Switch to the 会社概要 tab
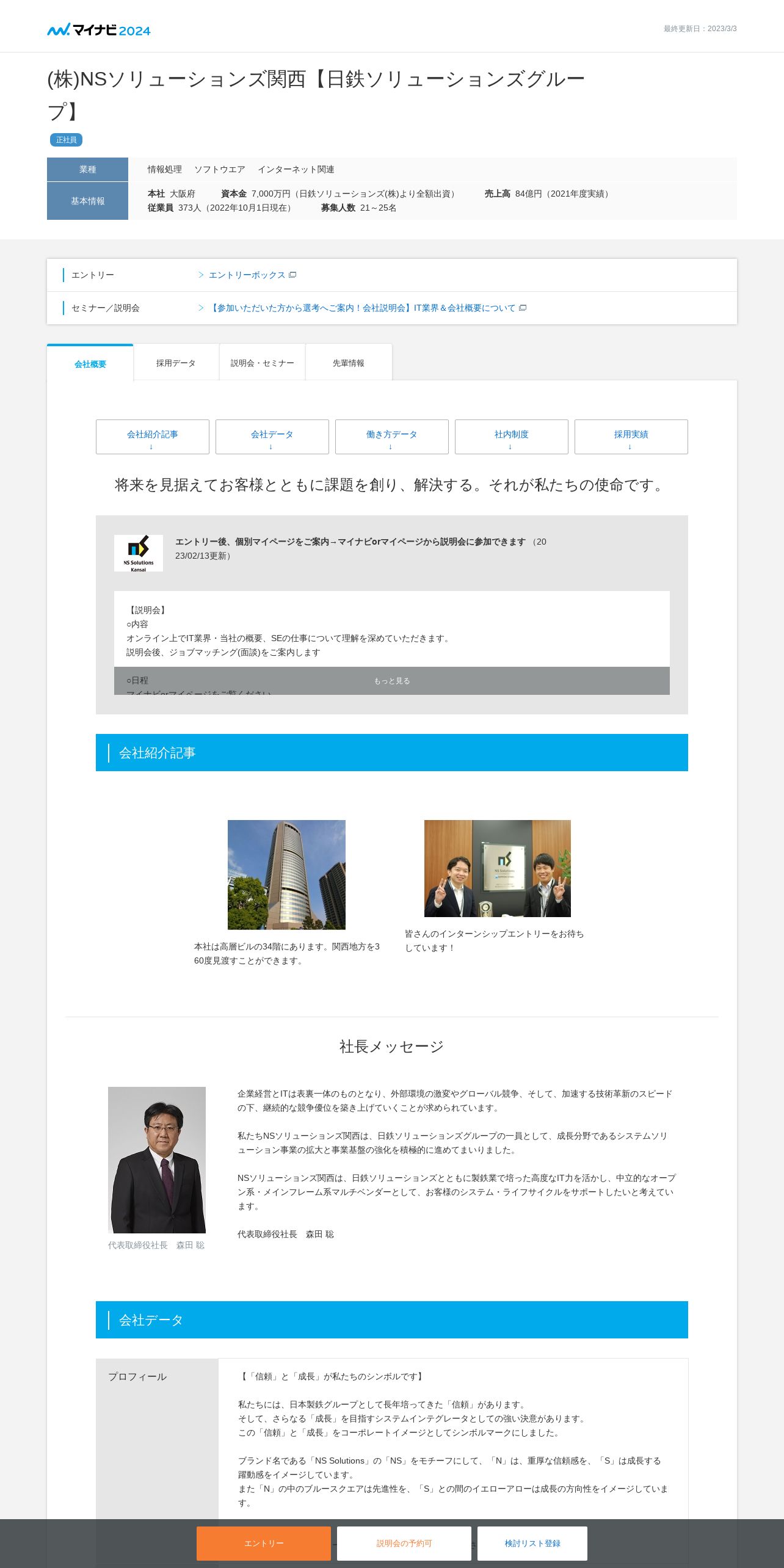The height and width of the screenshot is (1568, 784). coord(90,363)
